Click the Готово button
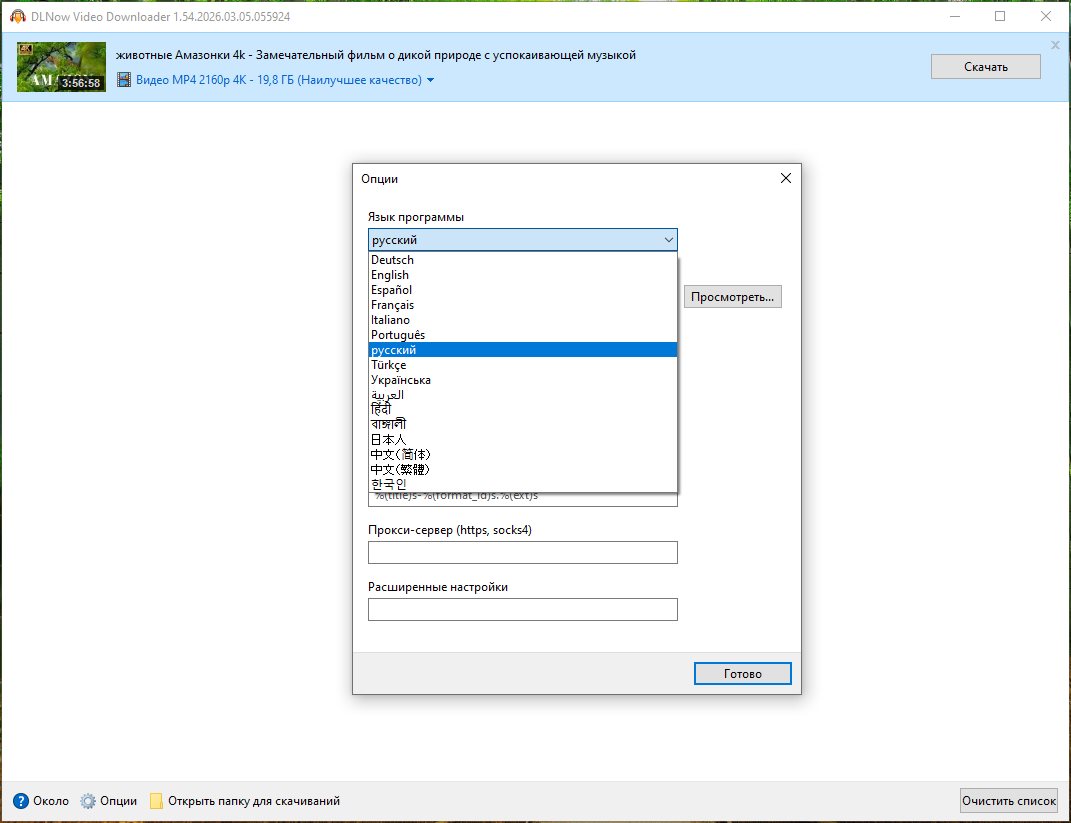The width and height of the screenshot is (1071, 823). point(742,674)
